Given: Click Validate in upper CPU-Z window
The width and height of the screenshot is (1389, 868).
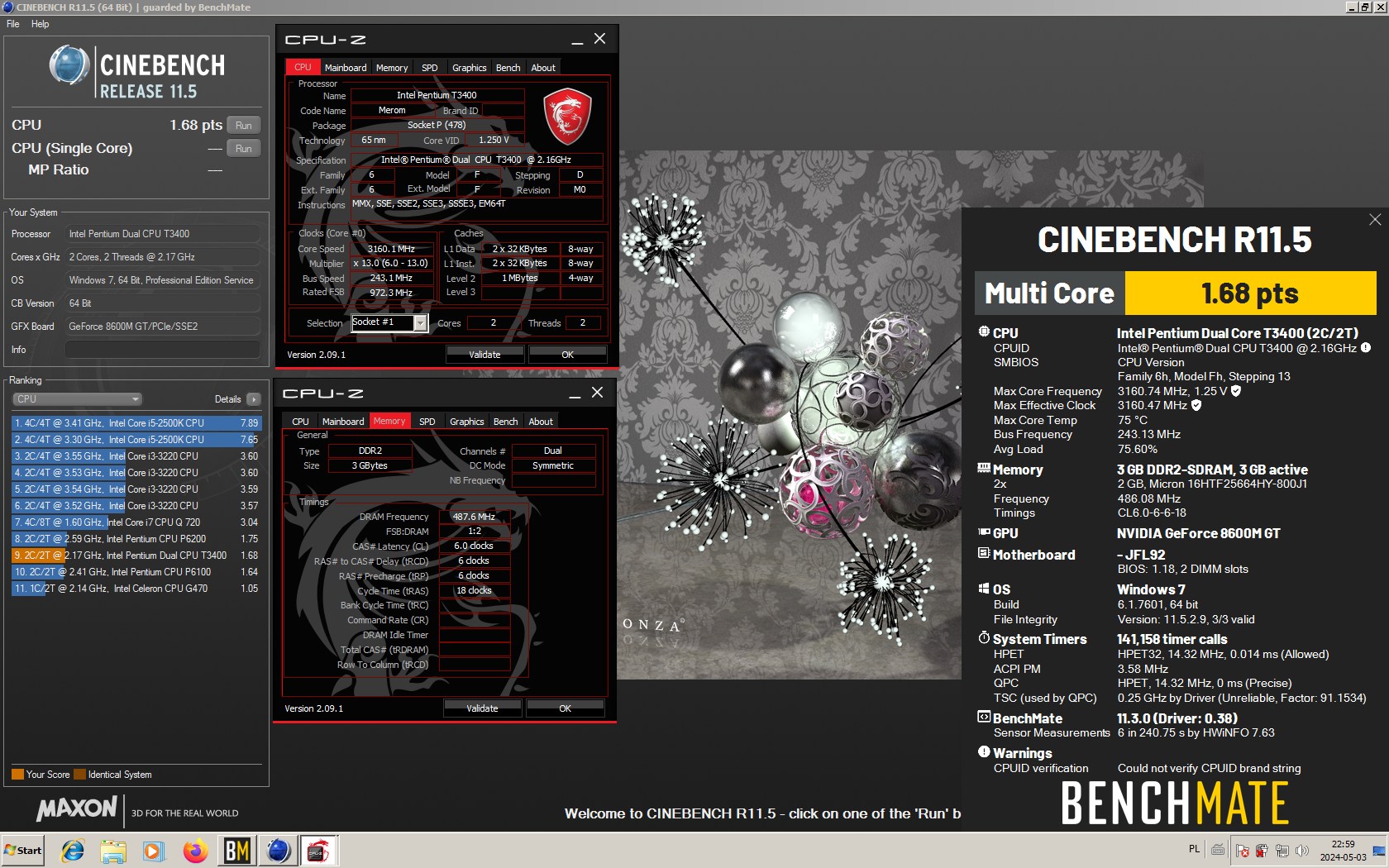Looking at the screenshot, I should pos(484,355).
